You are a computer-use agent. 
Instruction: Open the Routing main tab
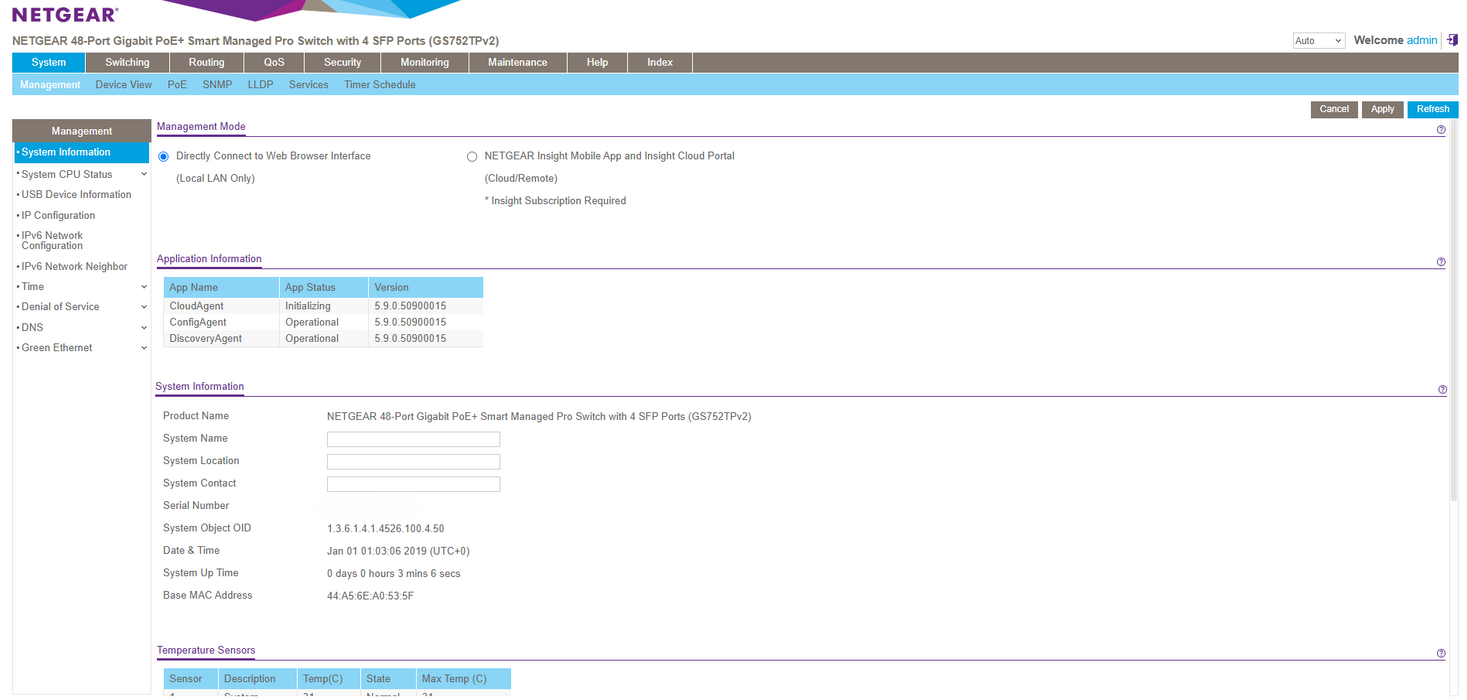[x=207, y=62]
